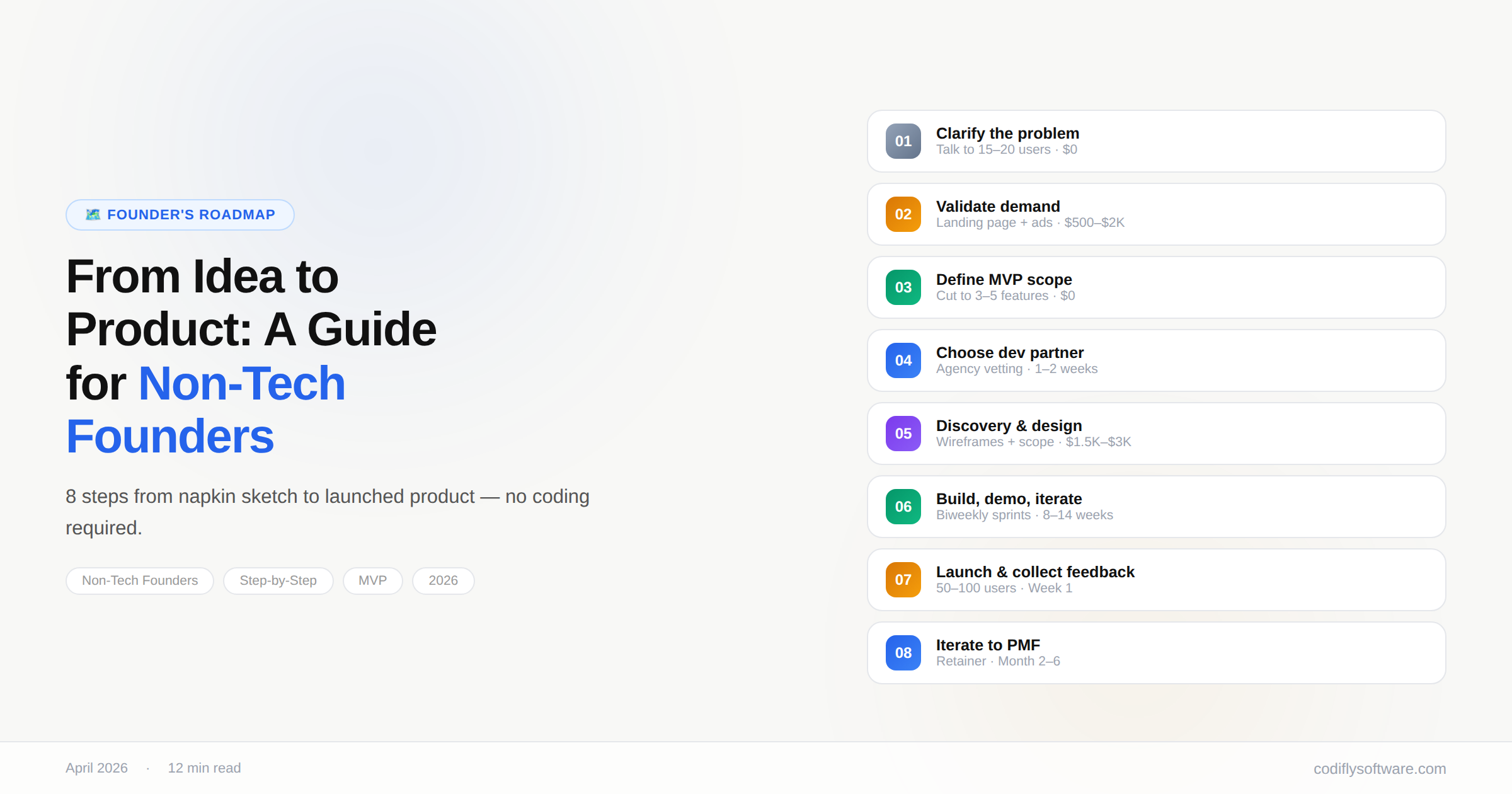This screenshot has width=1512, height=794.
Task: Click 'Retainer · Month 2–6'
Action: click(x=998, y=662)
